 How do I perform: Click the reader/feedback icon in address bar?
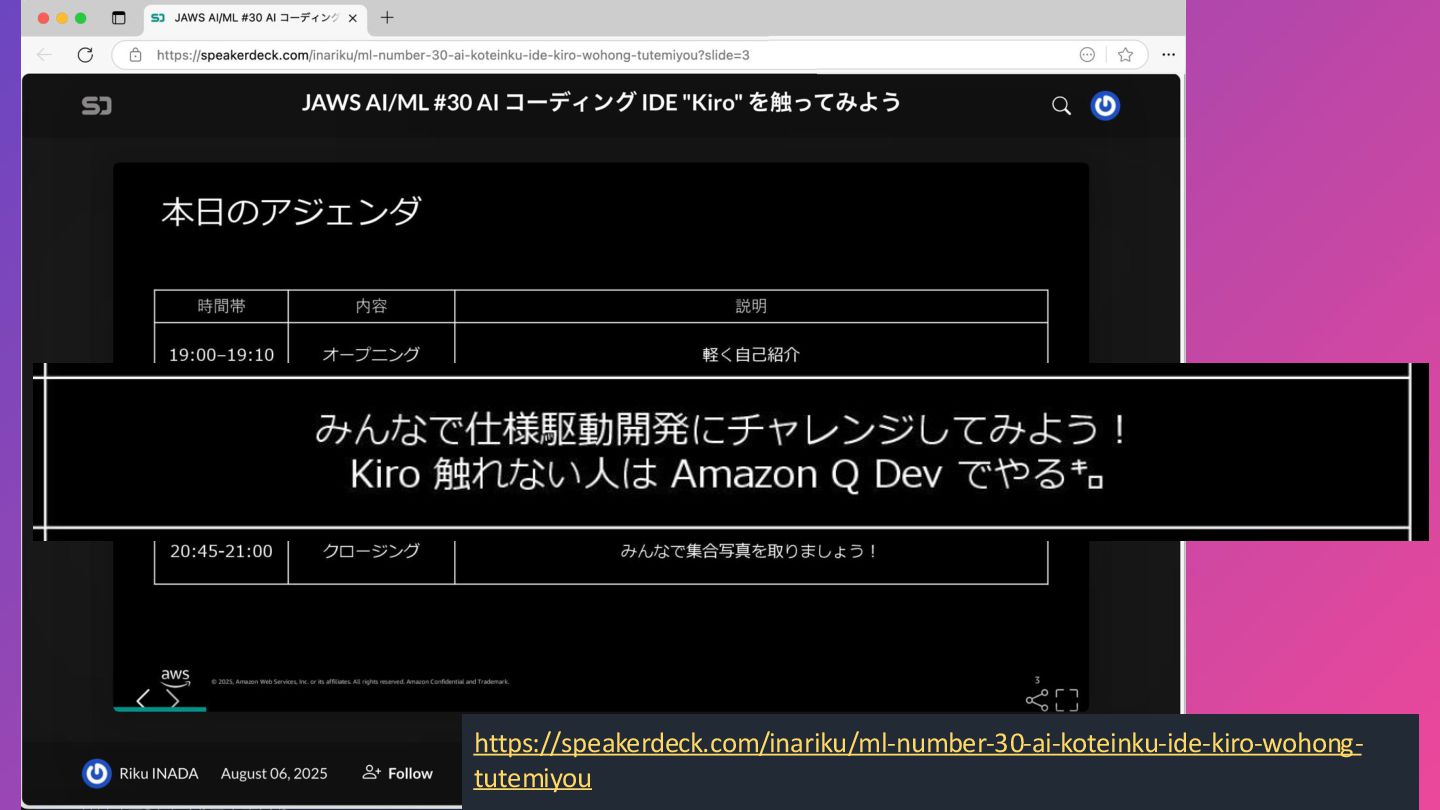(x=1087, y=55)
